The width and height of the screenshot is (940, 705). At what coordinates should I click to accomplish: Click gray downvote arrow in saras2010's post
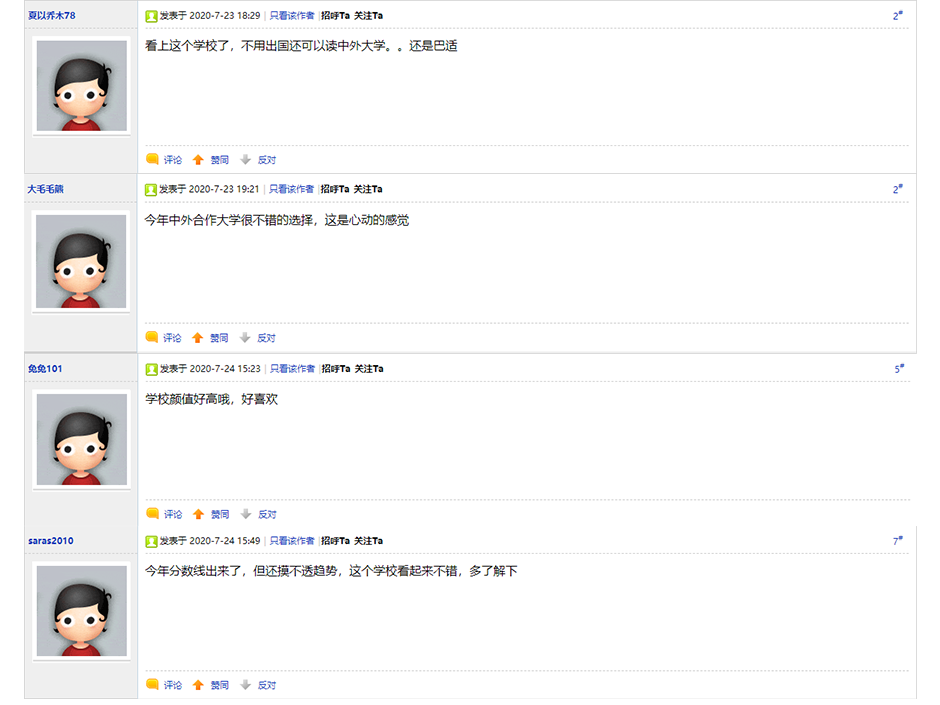coord(245,685)
